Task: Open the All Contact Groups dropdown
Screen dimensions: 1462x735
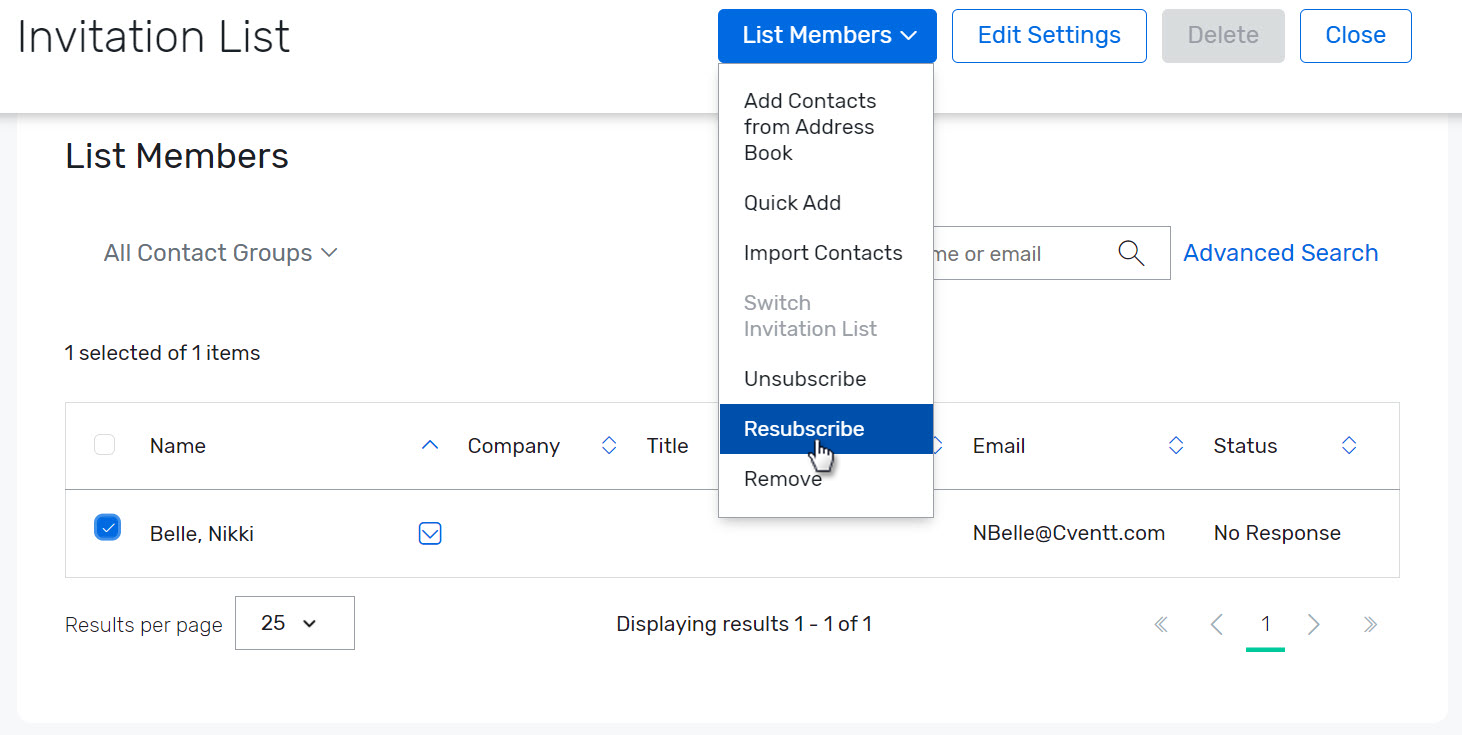Action: tap(221, 253)
